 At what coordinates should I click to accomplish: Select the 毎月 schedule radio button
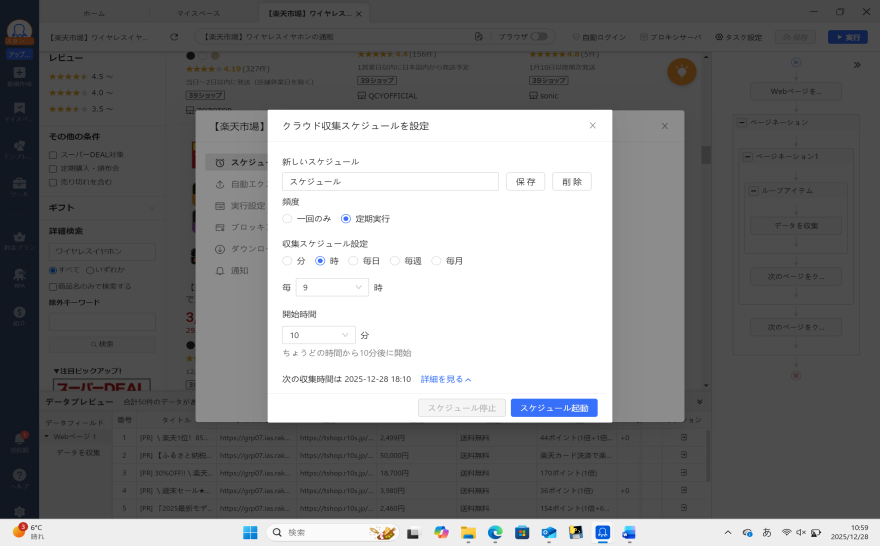pos(436,261)
